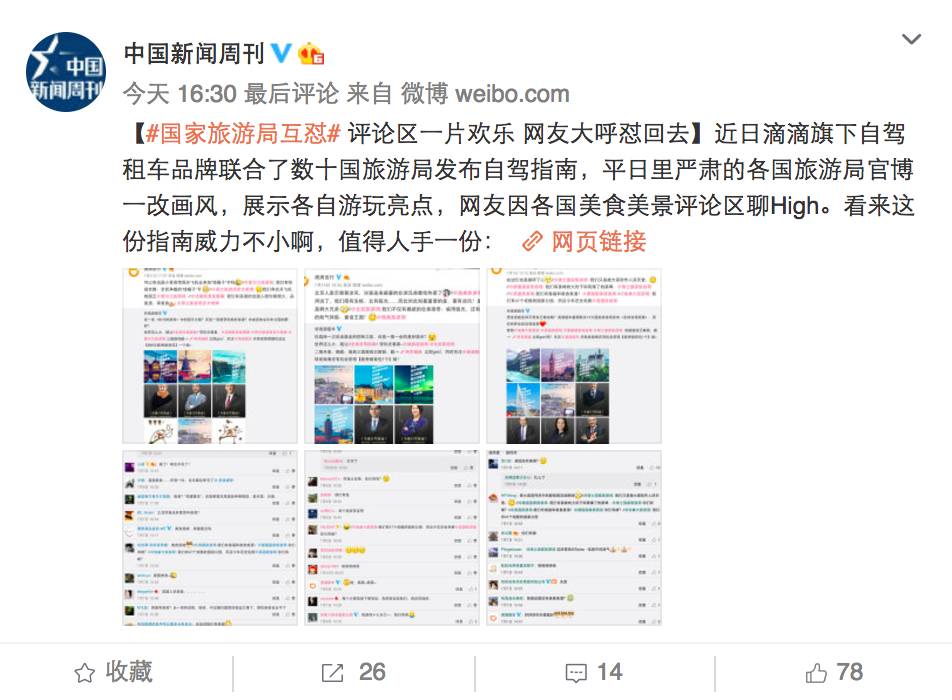View the first image thumbnail in top row
This screenshot has height=700, width=952.
coord(210,356)
